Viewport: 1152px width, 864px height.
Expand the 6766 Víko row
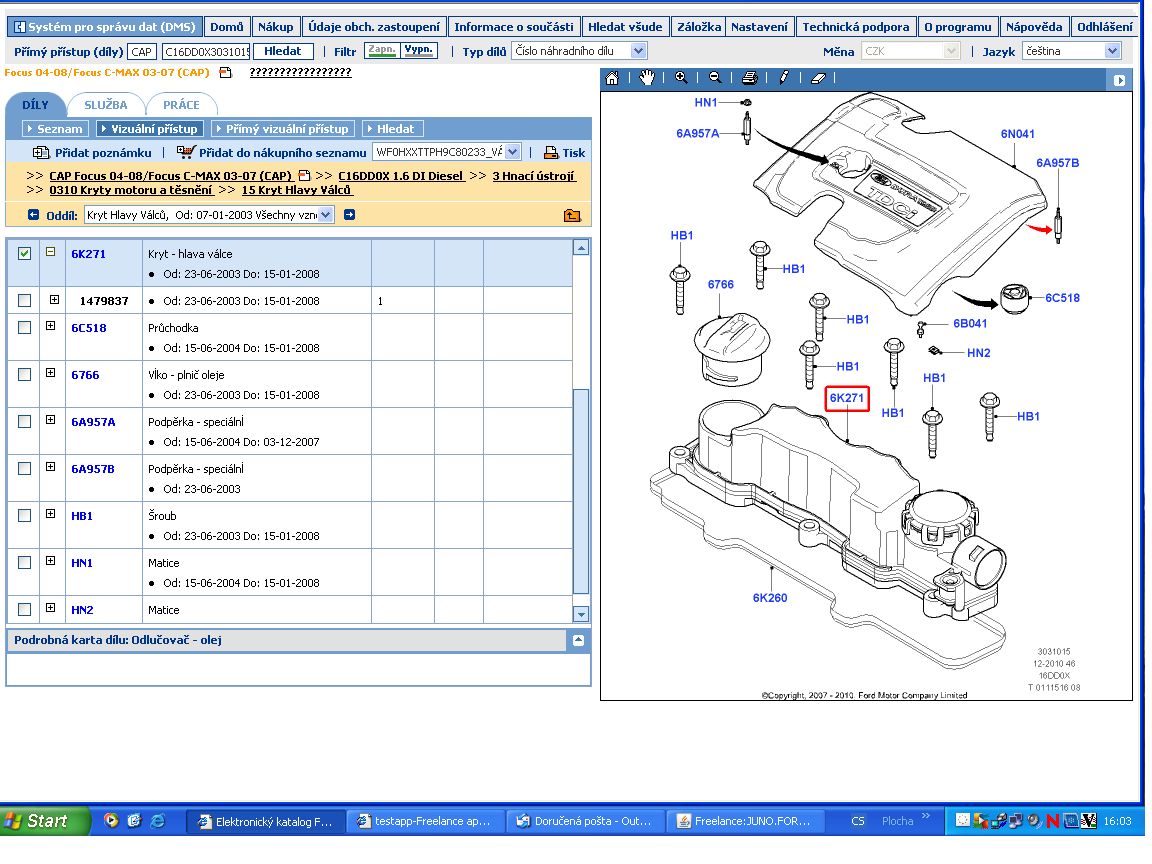tap(50, 374)
